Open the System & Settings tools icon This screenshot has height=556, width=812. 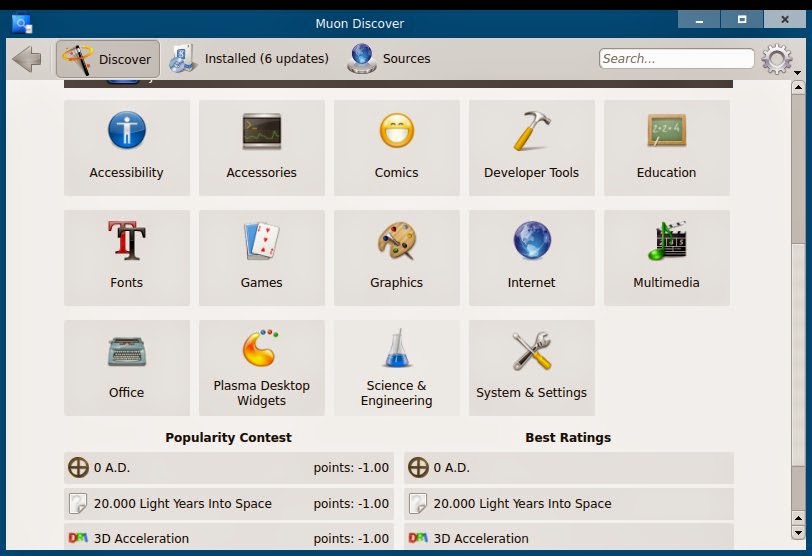tap(532, 350)
